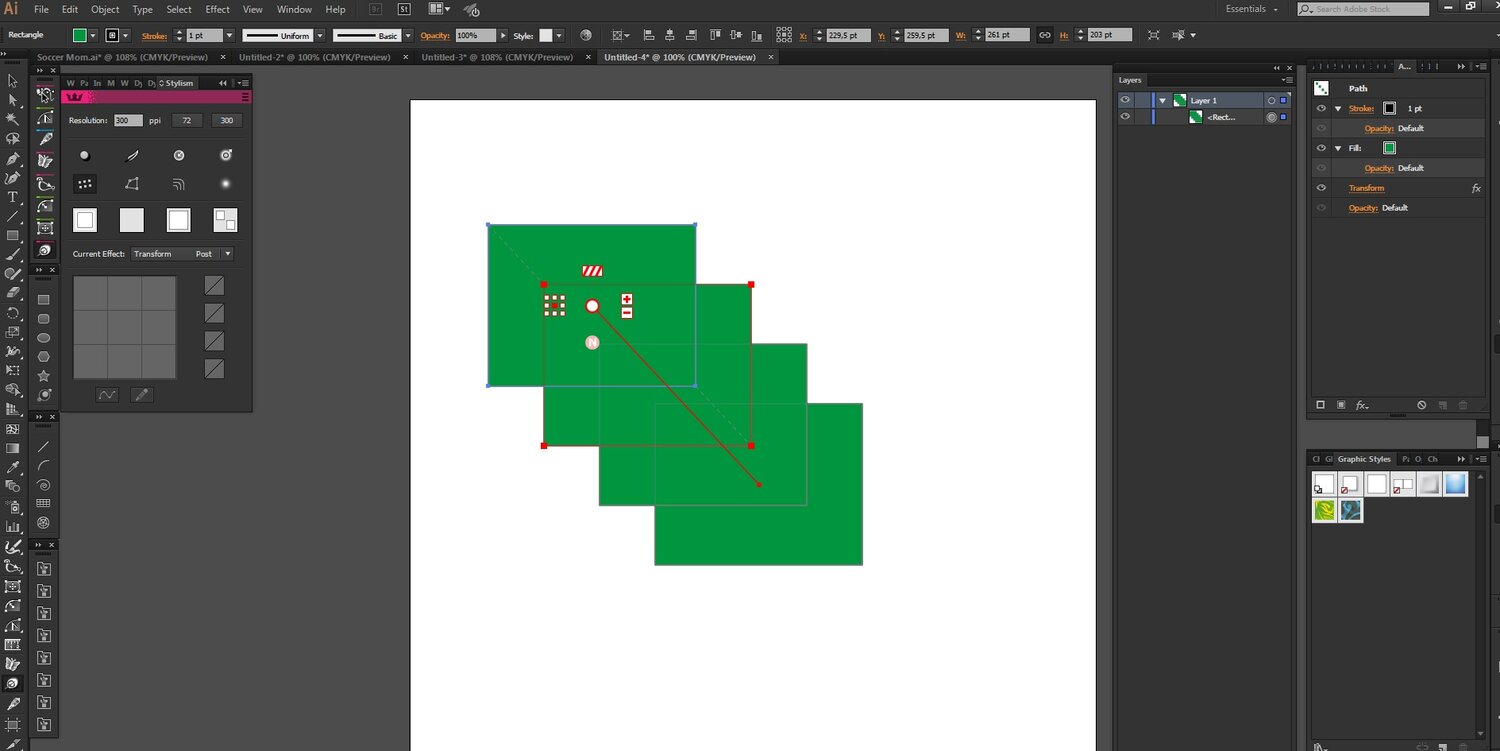1500x751 pixels.
Task: Click the Search Adobe Stock field
Action: point(1363,9)
